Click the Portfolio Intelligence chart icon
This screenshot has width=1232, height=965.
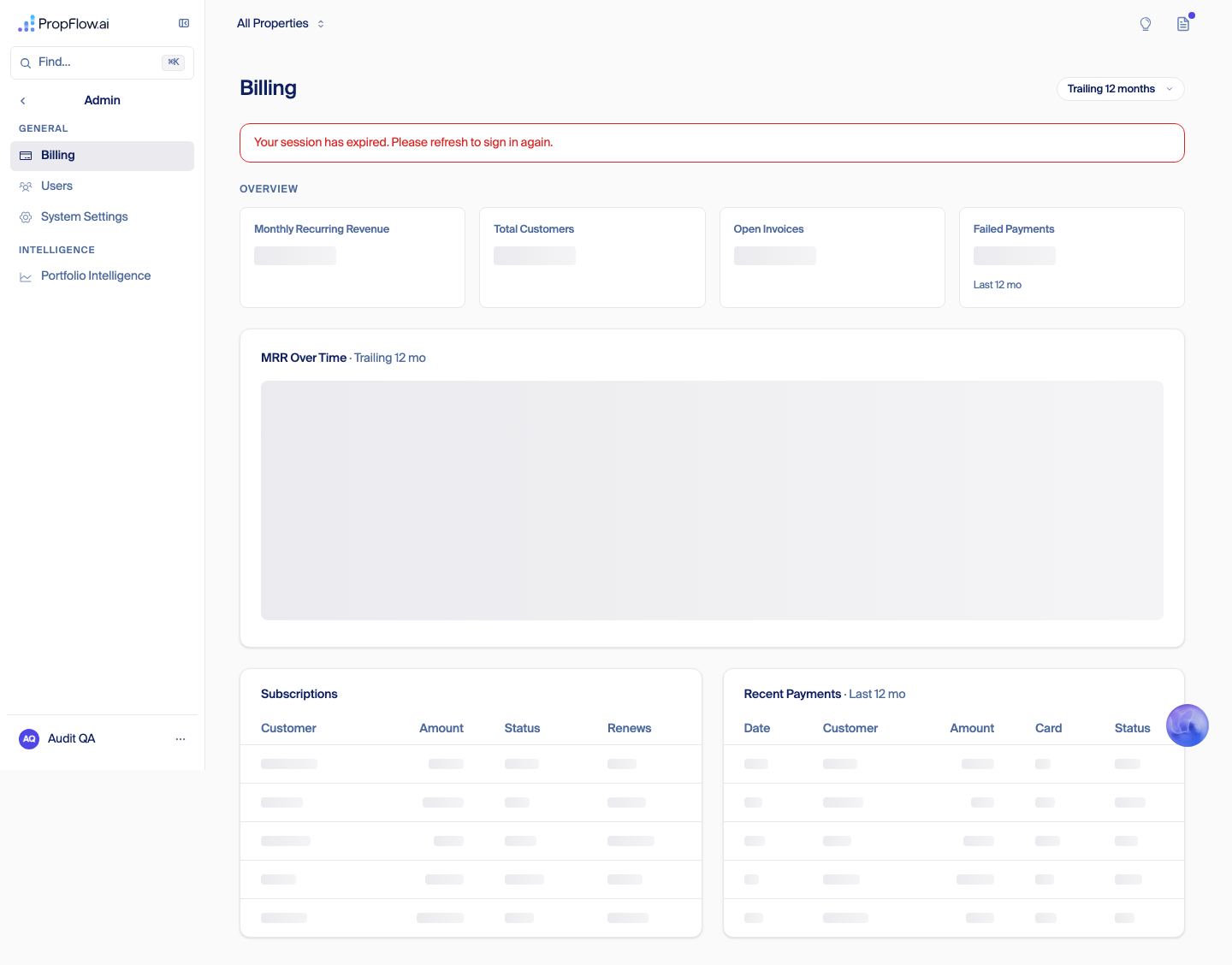tap(26, 276)
